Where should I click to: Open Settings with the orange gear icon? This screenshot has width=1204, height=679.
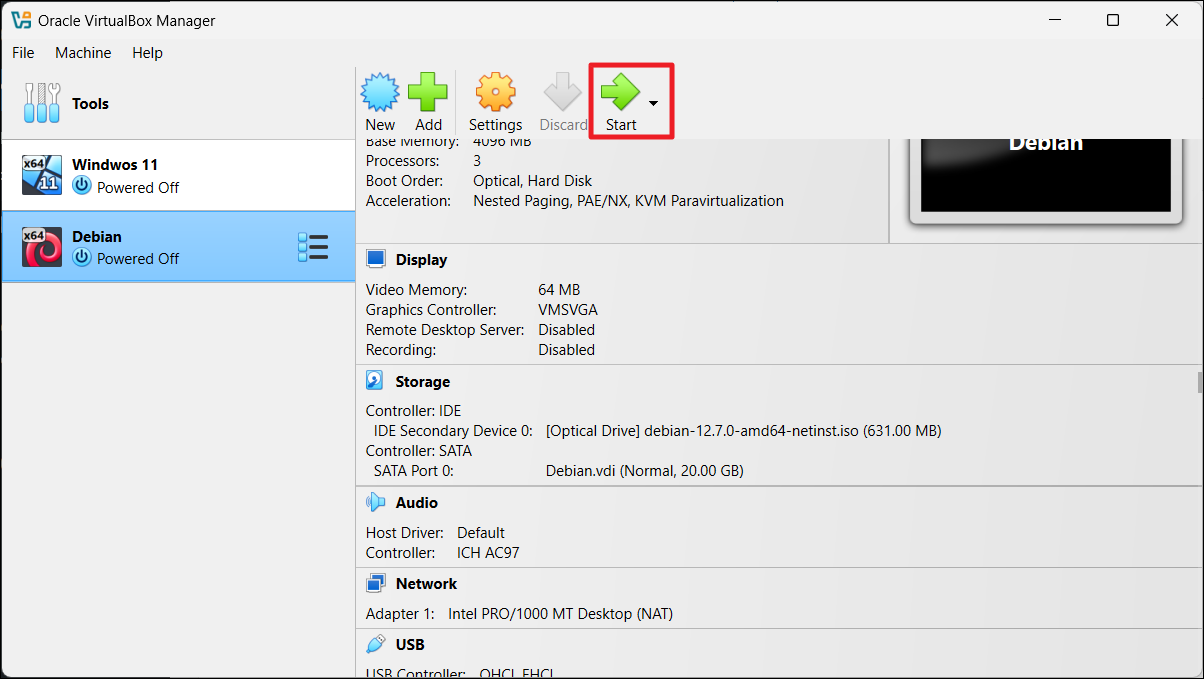495,93
